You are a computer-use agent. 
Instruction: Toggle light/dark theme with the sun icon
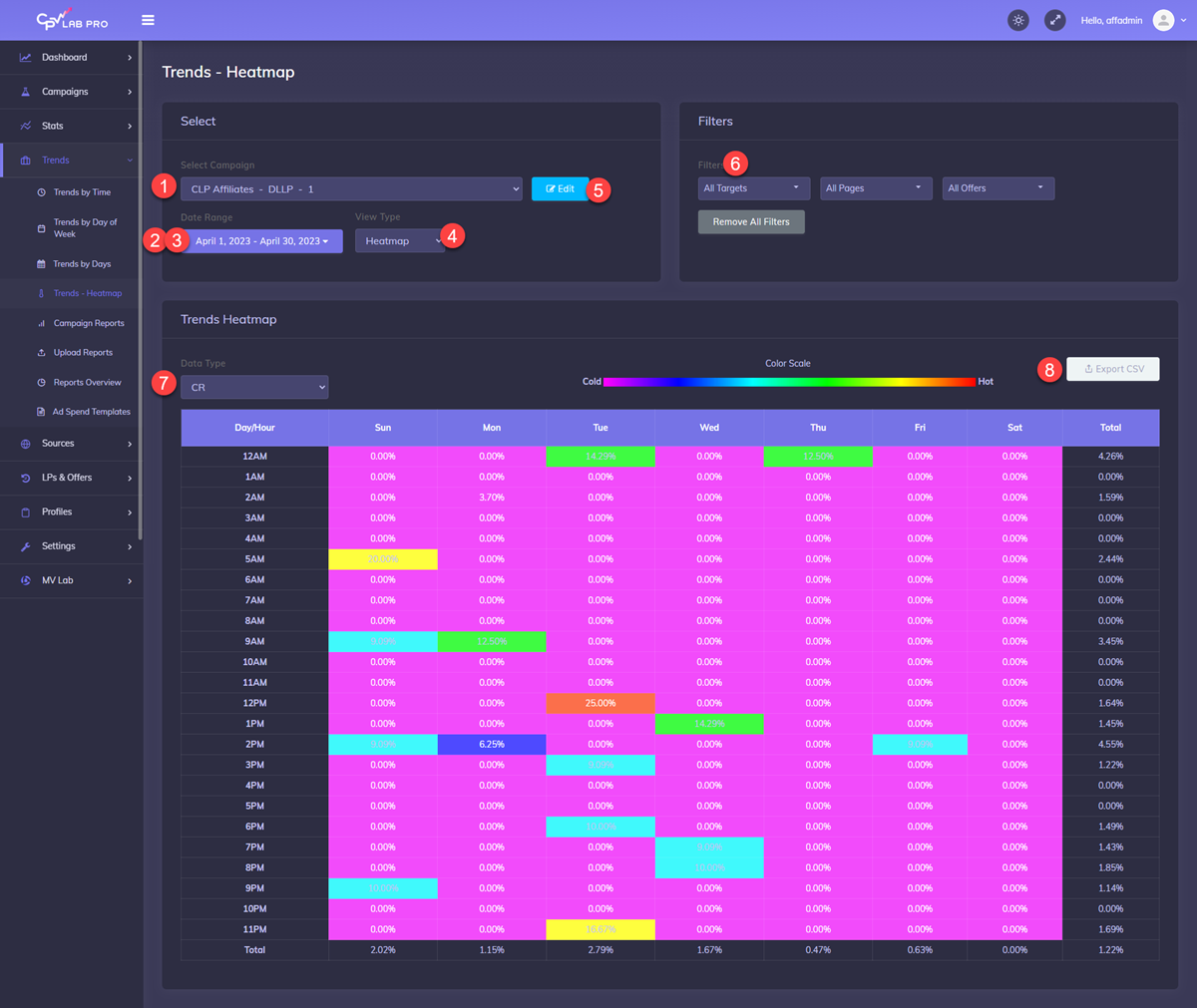(1018, 20)
